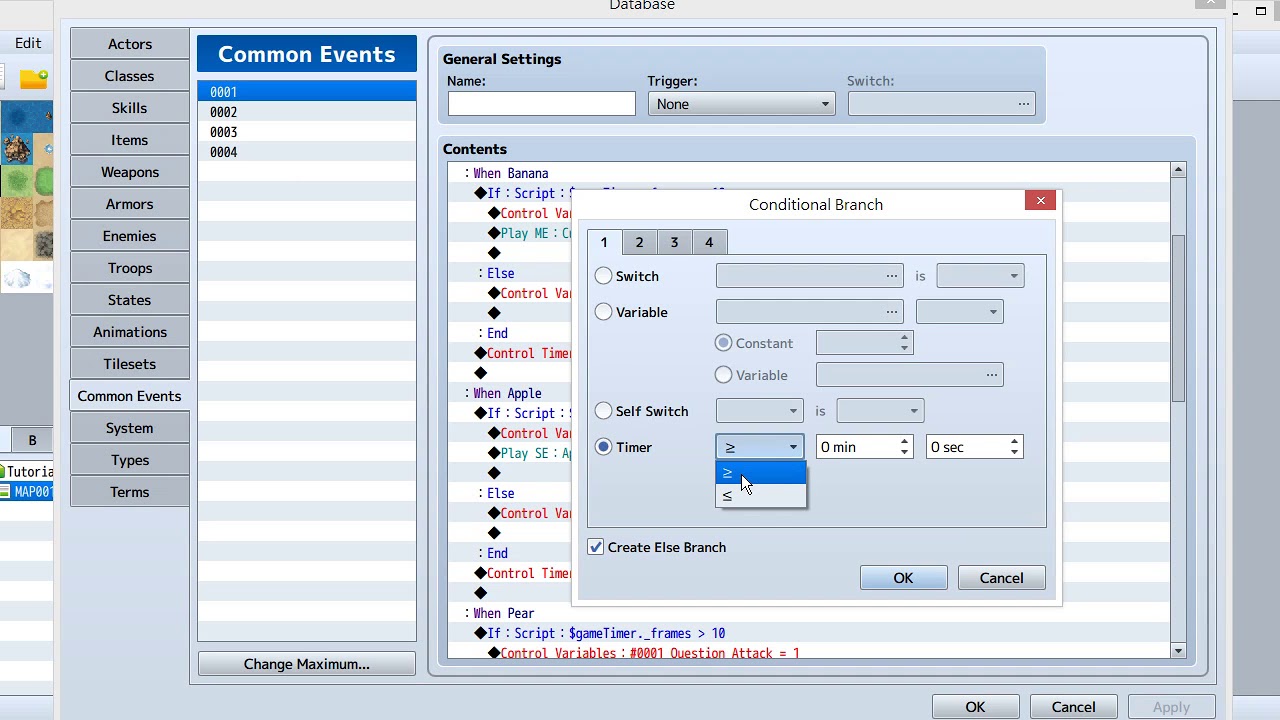Image resolution: width=1280 pixels, height=720 pixels.
Task: Open the Switch selector ellipsis button
Action: (x=892, y=276)
